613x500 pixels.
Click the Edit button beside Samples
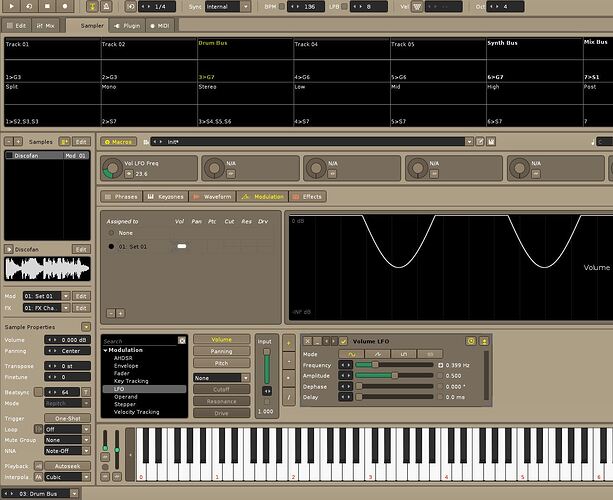81,142
